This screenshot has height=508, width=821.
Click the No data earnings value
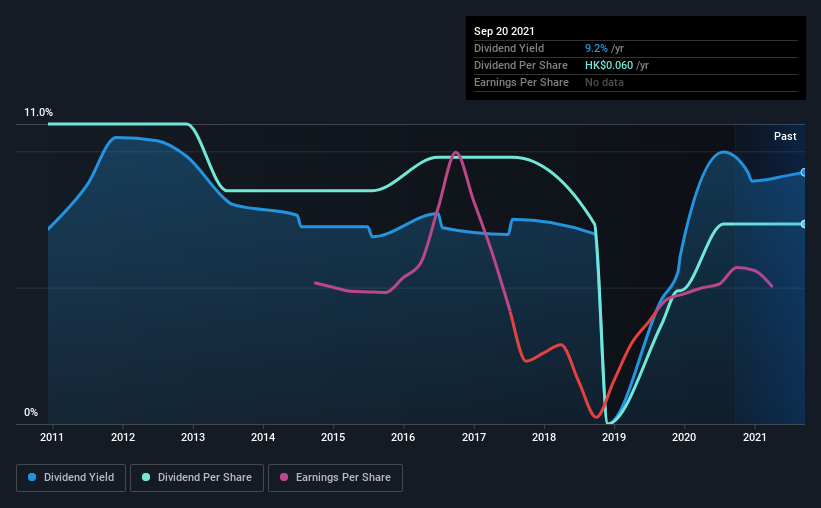click(x=604, y=82)
